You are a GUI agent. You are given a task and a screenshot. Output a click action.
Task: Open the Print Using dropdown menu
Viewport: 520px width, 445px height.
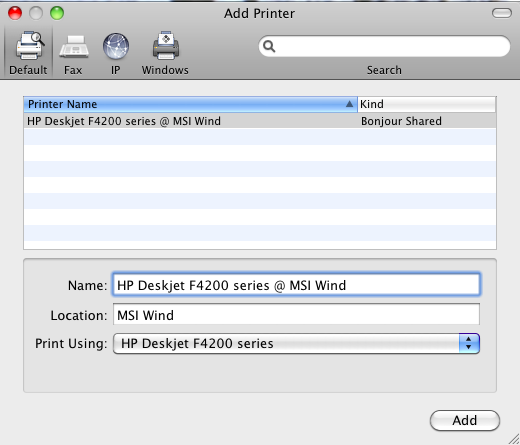tap(296, 343)
